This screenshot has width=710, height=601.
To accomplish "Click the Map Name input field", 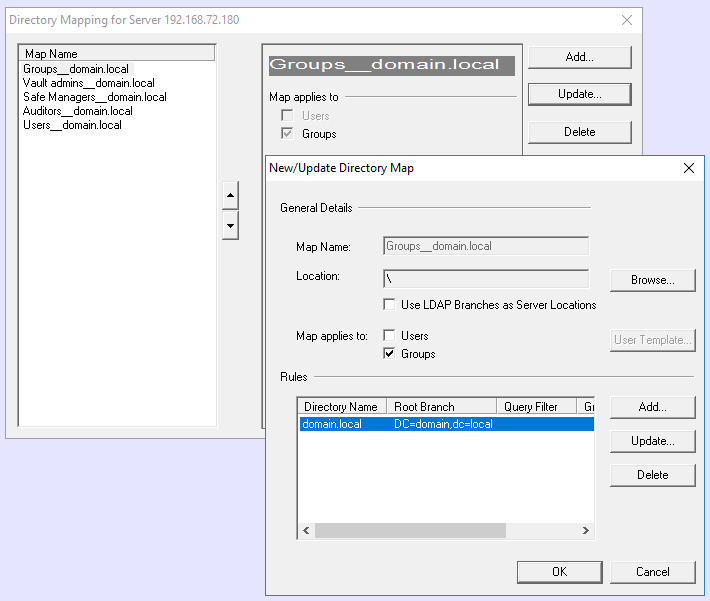I will point(486,246).
